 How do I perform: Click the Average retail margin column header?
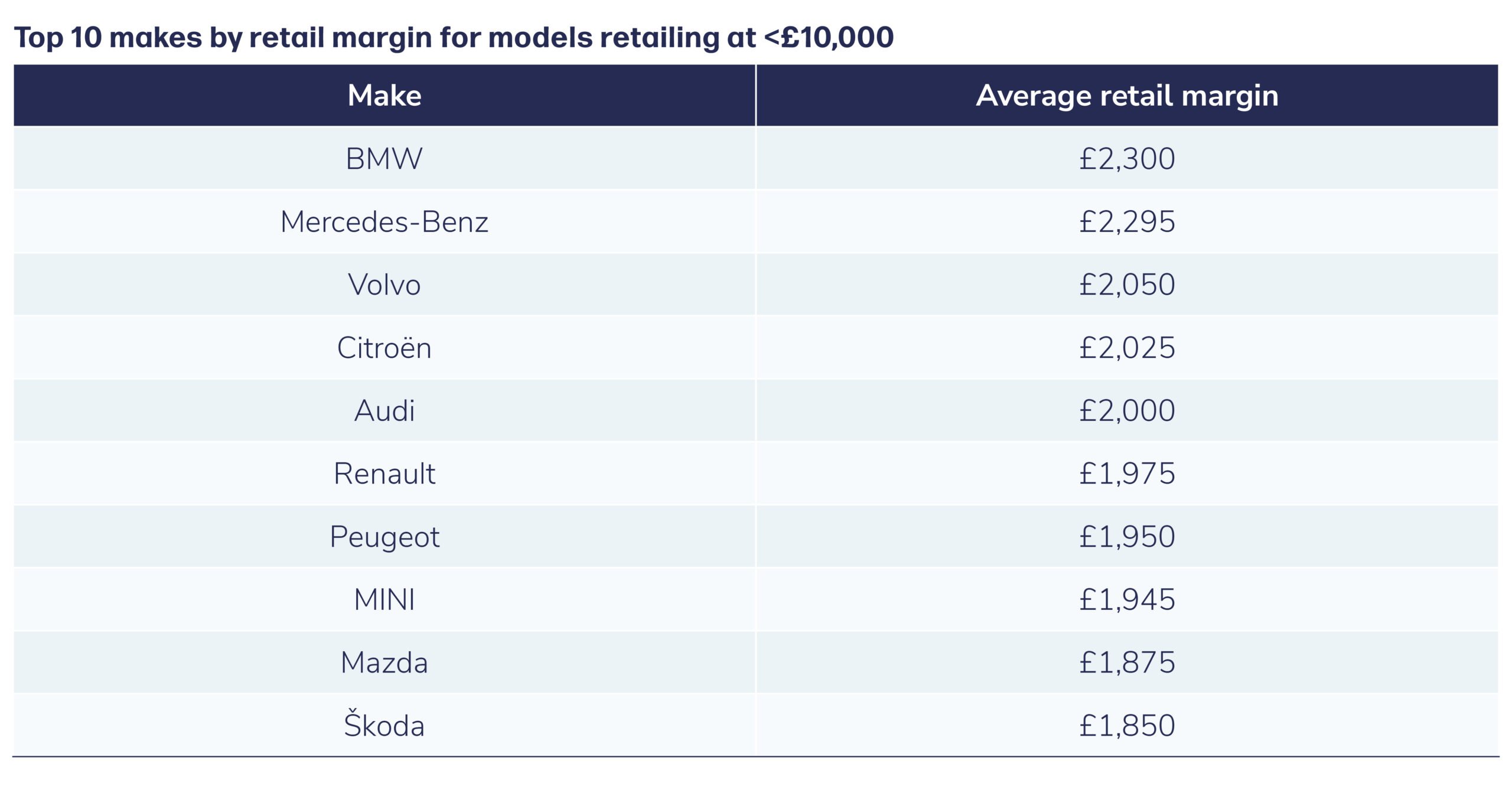click(1127, 96)
